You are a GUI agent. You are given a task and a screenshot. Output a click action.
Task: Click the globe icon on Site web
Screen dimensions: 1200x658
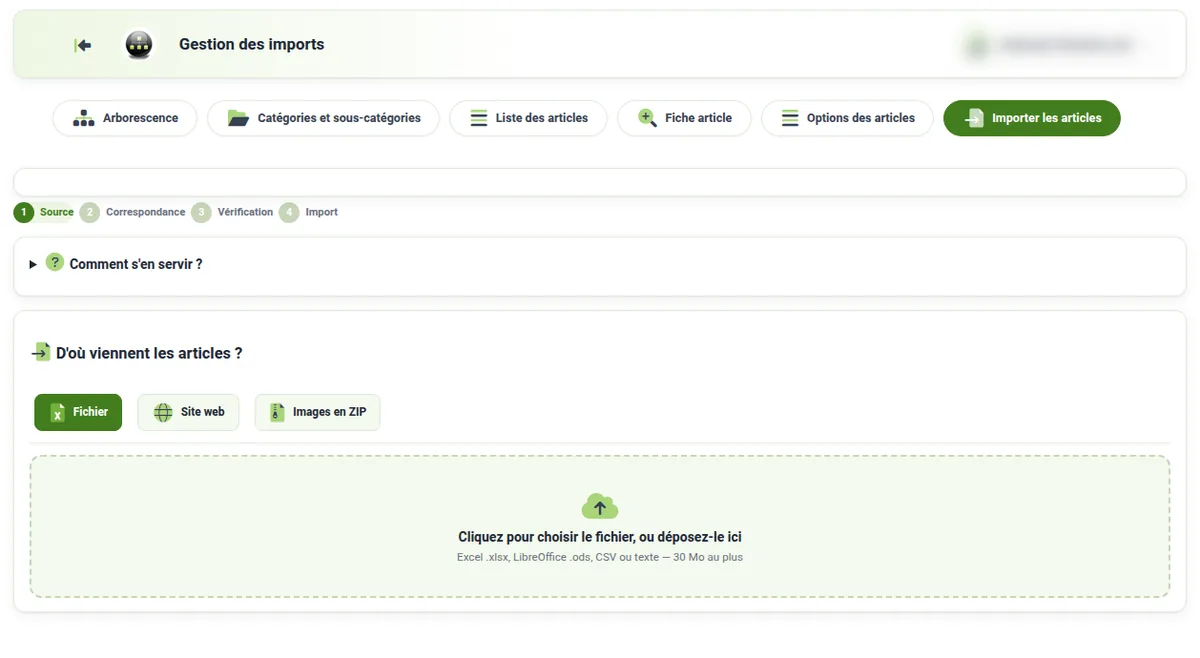(163, 412)
